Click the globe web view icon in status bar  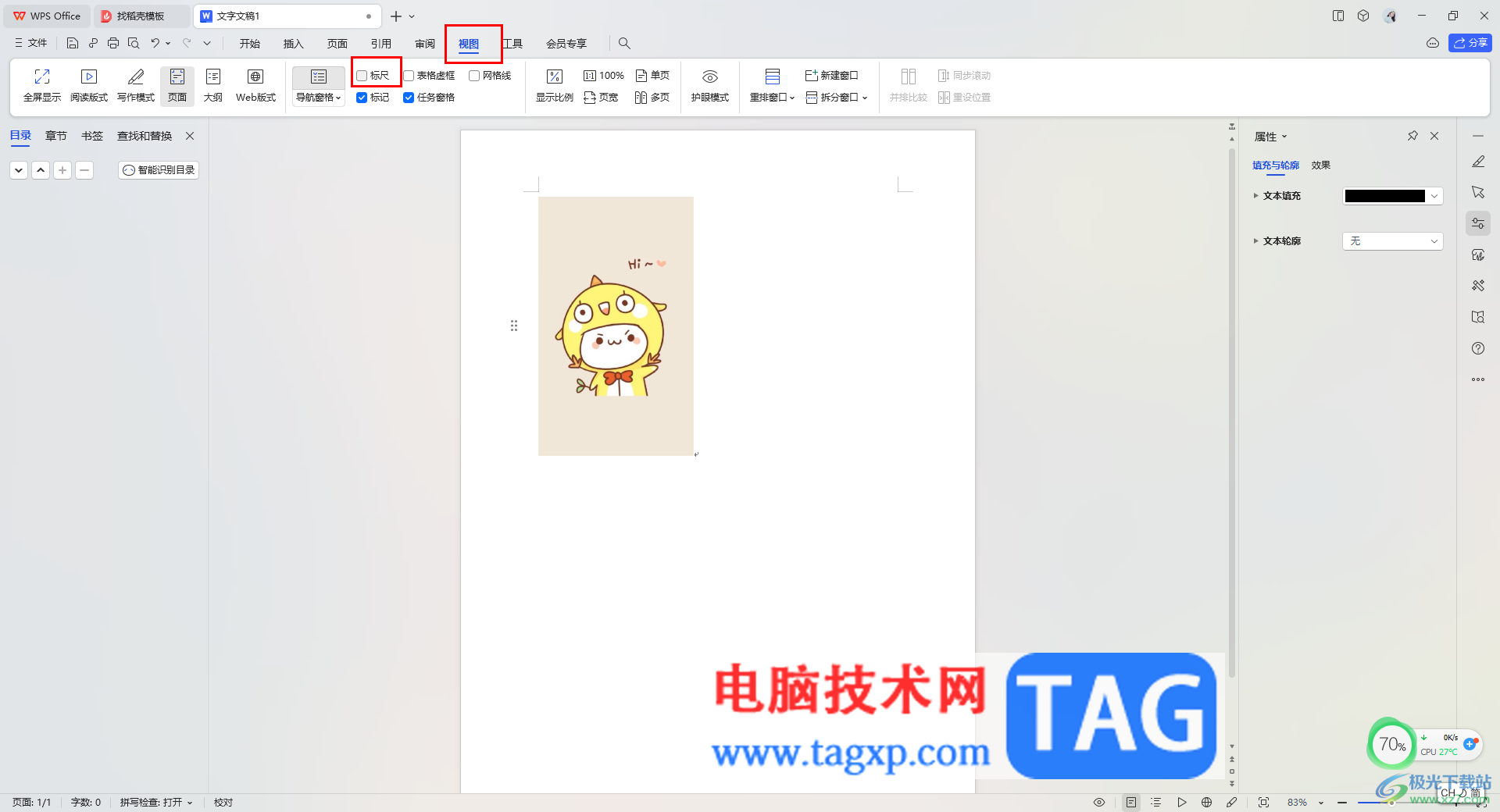[x=1207, y=803]
